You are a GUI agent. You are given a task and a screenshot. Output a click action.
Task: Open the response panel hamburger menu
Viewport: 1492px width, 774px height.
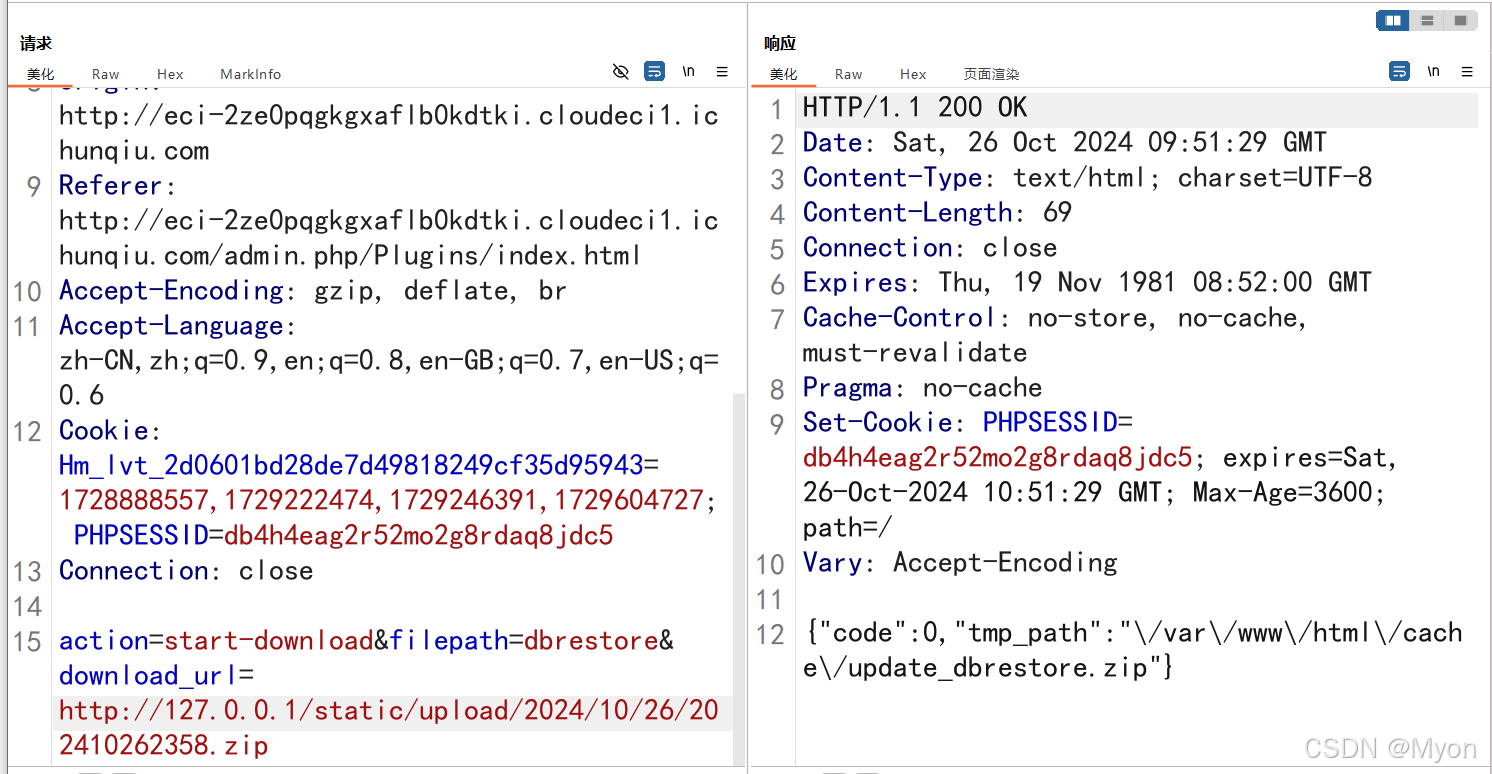click(1467, 72)
